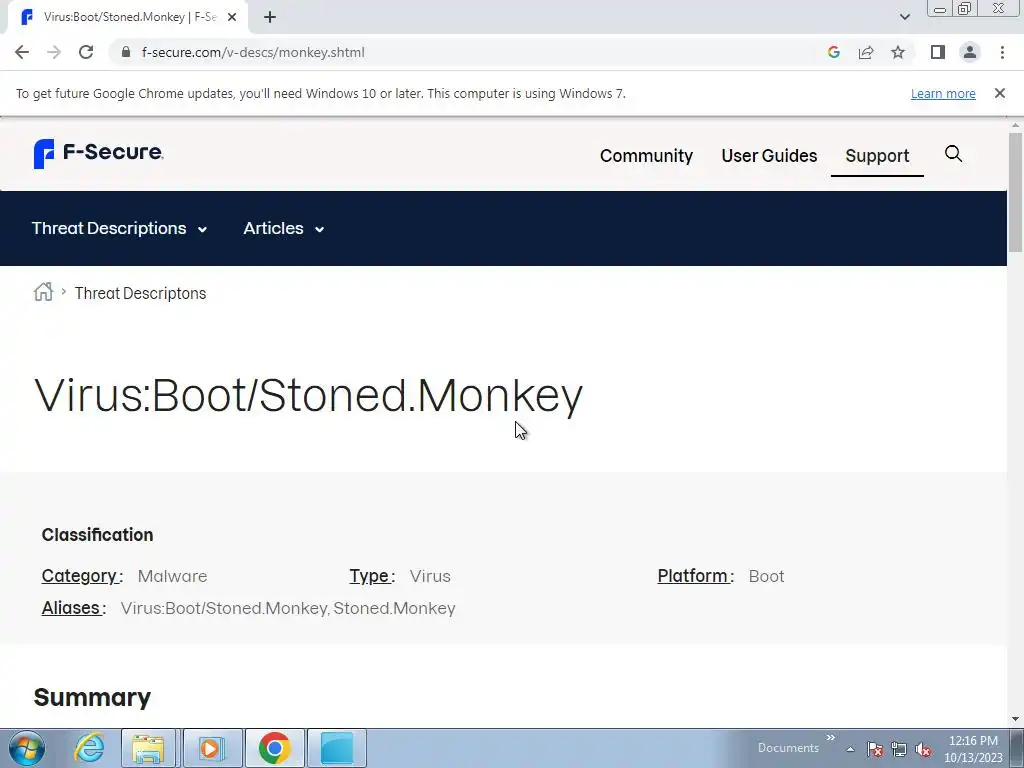Click the Google icon in address bar
Viewport: 1024px width, 768px height.
833,52
